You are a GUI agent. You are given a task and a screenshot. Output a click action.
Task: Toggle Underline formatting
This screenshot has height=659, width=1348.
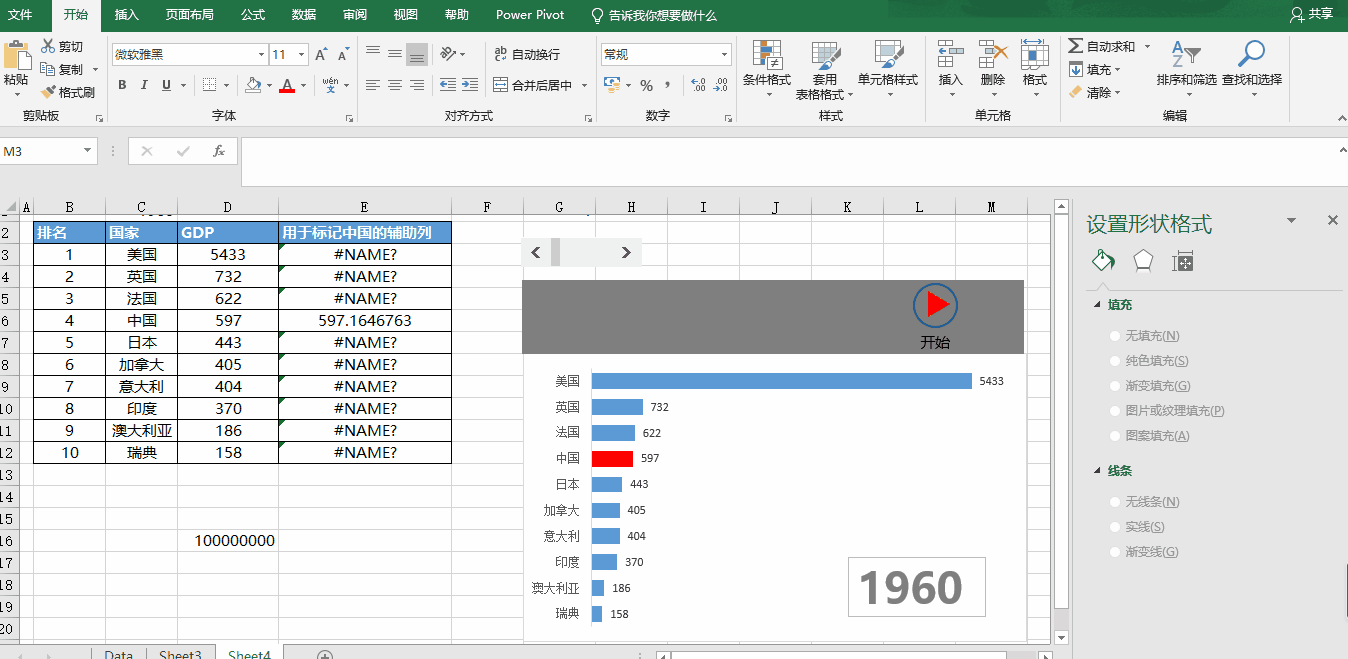tap(167, 85)
